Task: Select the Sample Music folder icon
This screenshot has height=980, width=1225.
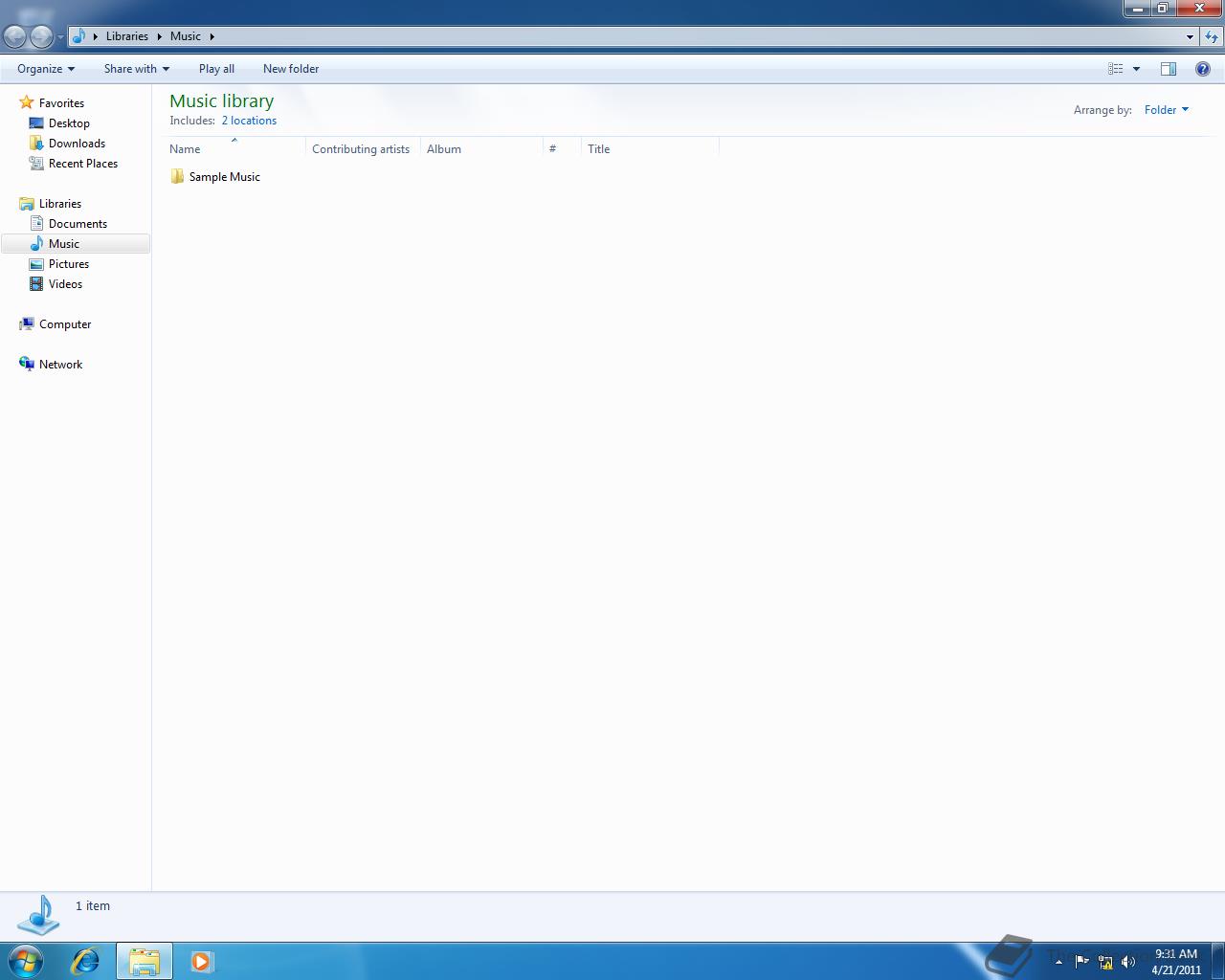Action: coord(177,176)
